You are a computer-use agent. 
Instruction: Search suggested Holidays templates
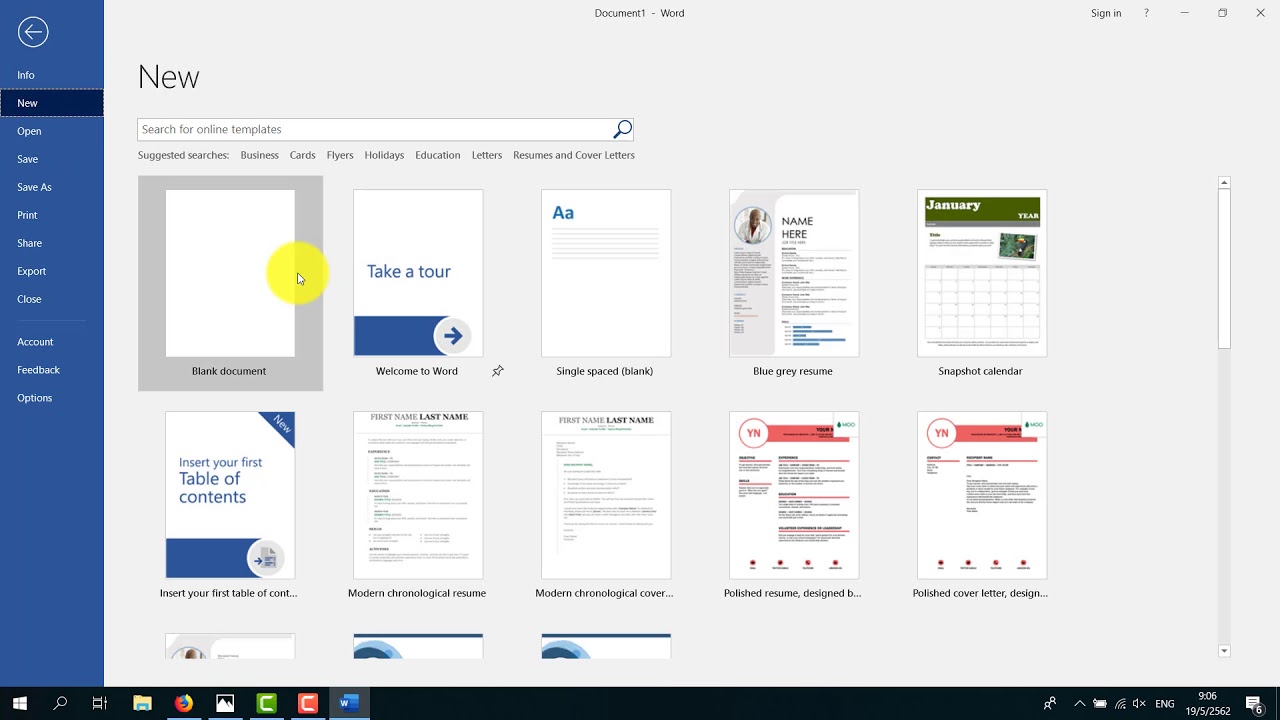(384, 155)
